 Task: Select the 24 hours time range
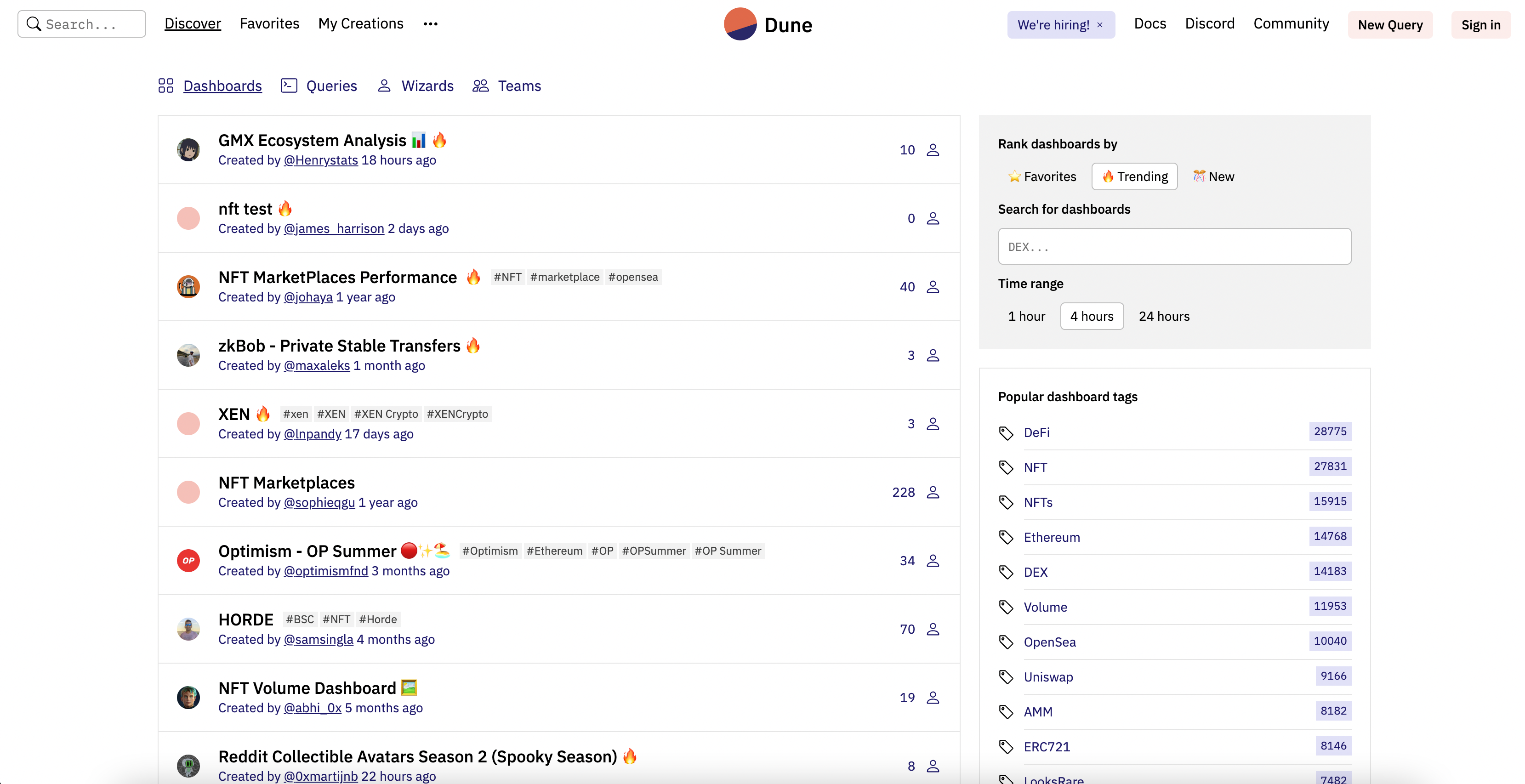[x=1163, y=316]
